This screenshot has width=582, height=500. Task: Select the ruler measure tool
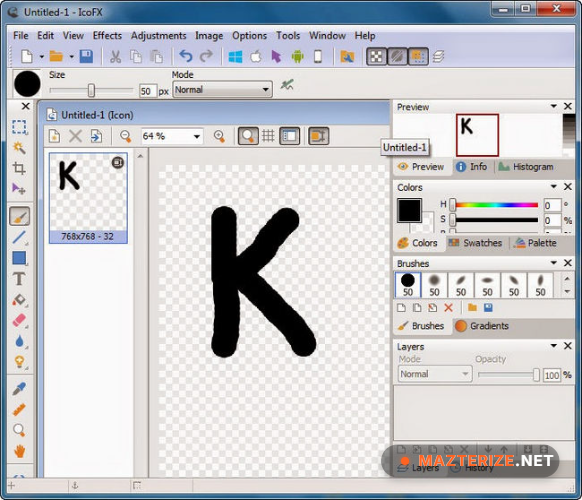tap(19, 409)
